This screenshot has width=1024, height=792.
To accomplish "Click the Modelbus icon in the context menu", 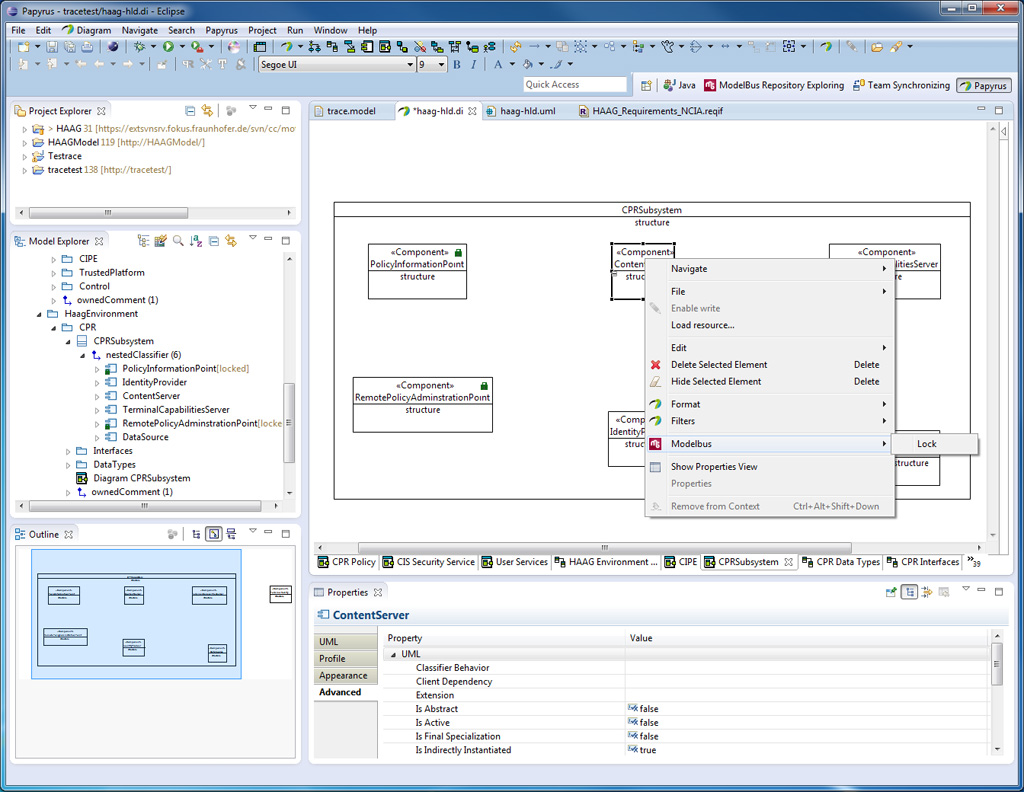I will coord(656,444).
